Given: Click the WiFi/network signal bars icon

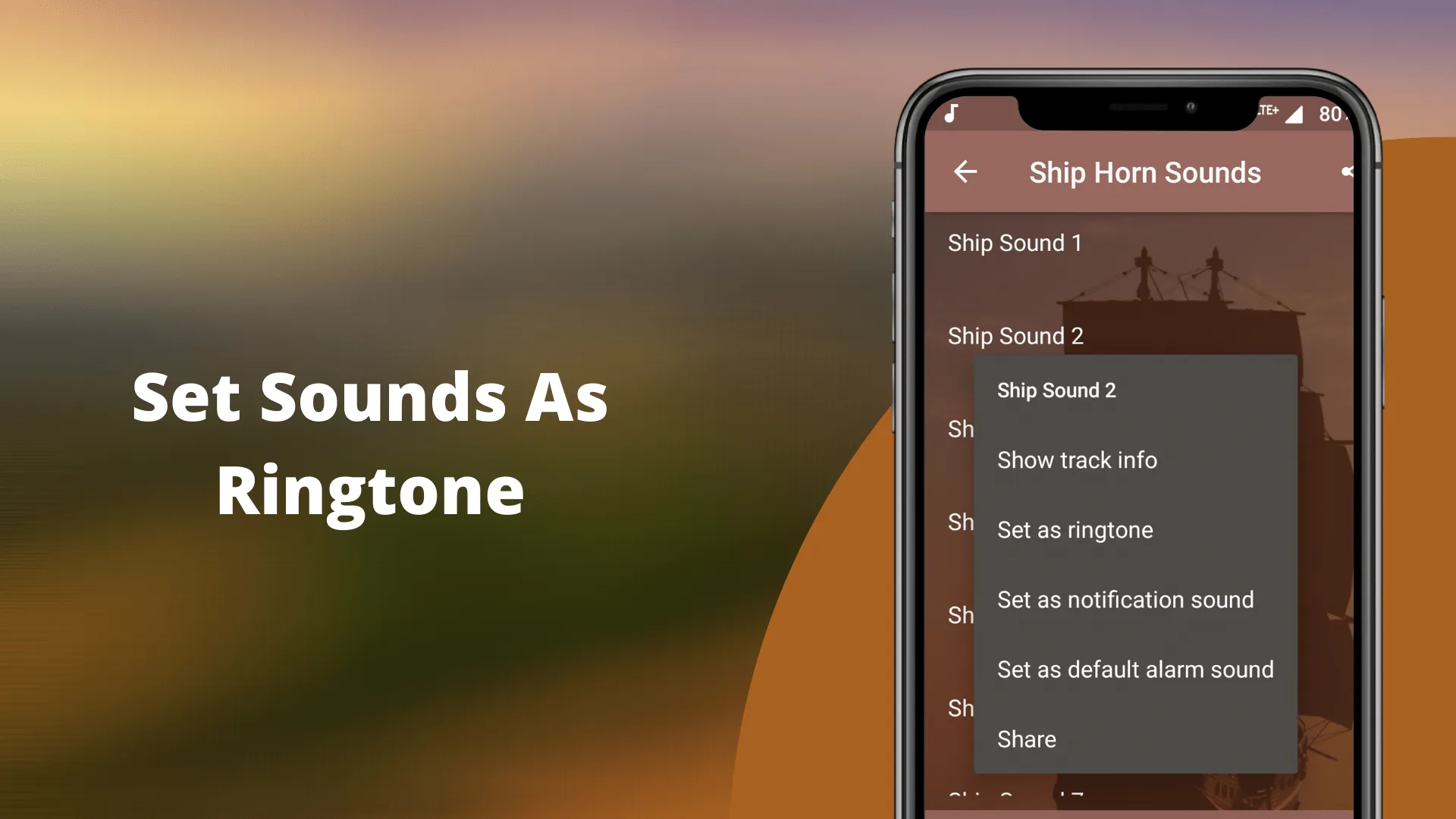Looking at the screenshot, I should click(1294, 113).
